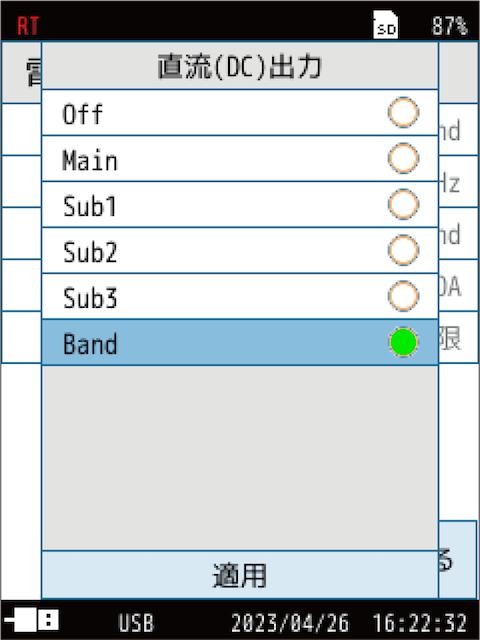The width and height of the screenshot is (480, 640).
Task: Select the Off radio button
Action: coord(403,112)
